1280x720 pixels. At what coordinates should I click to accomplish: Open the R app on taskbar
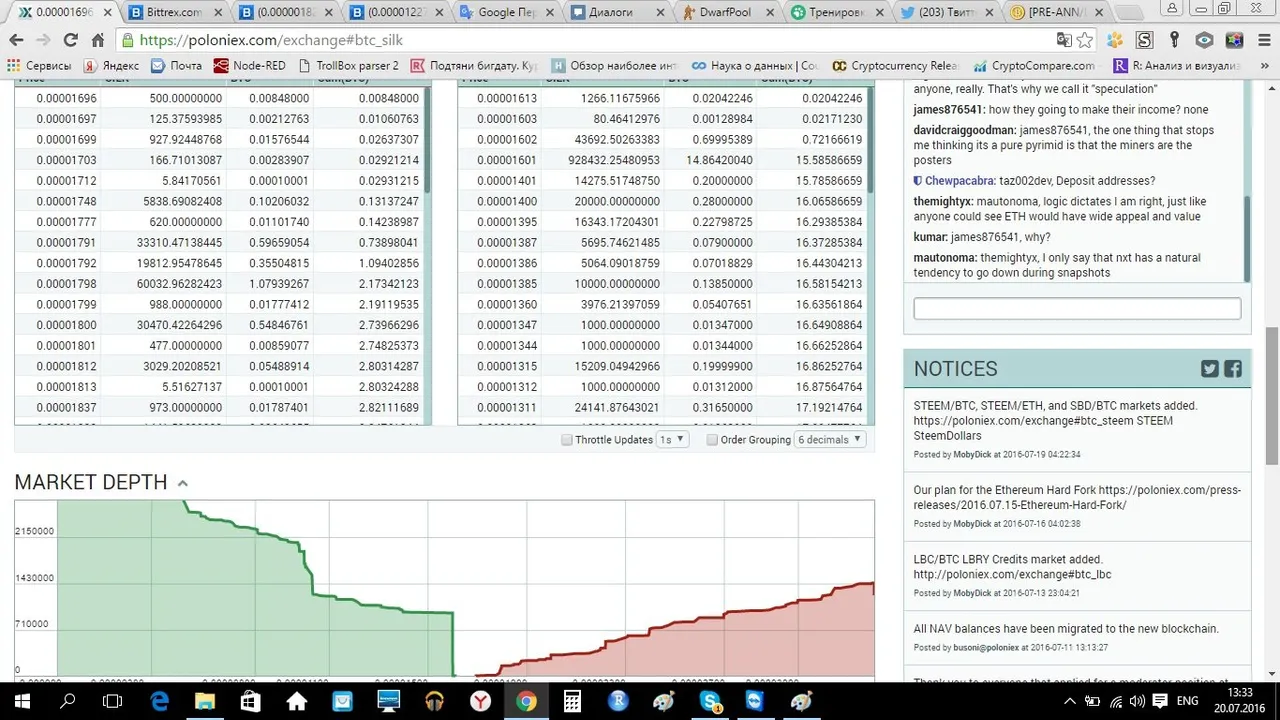click(x=618, y=701)
